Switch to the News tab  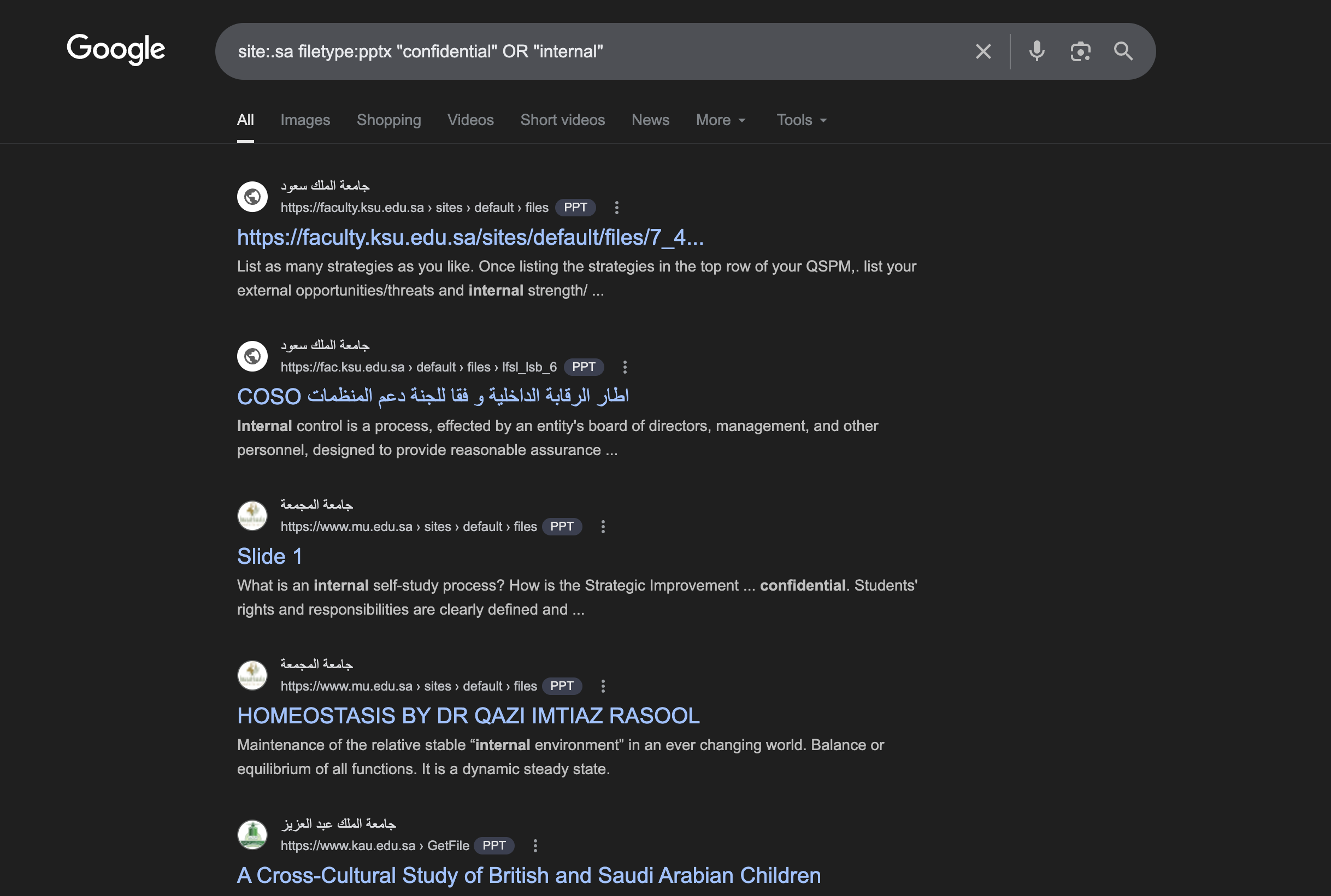(650, 120)
